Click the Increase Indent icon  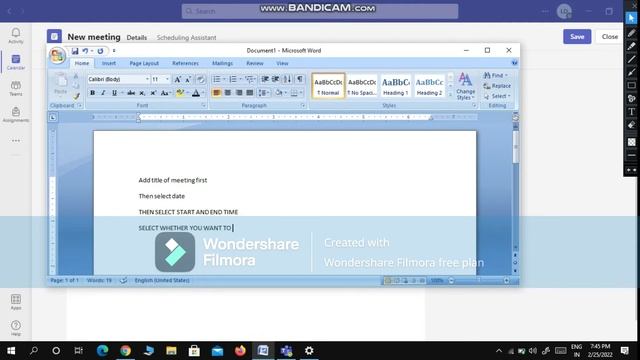pyautogui.click(x=276, y=79)
